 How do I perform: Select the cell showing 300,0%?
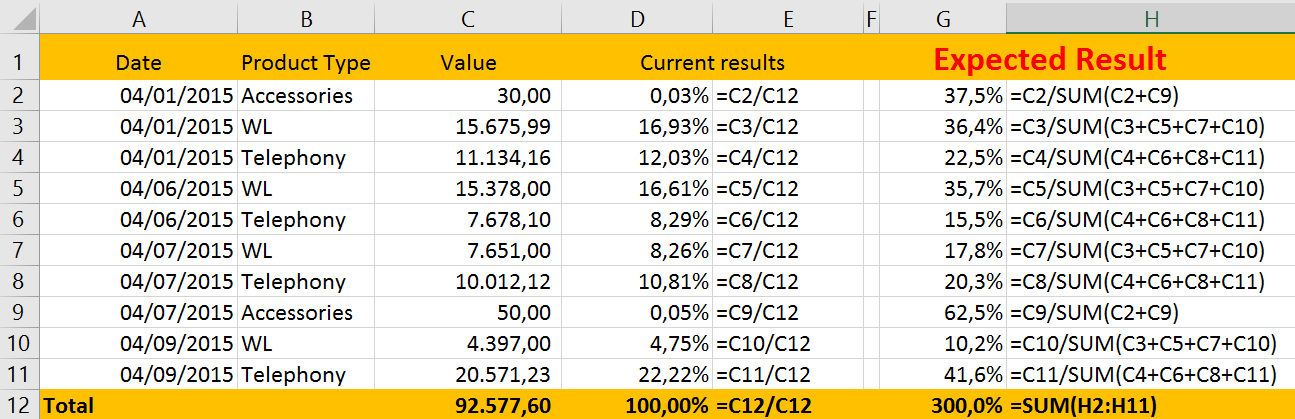[x=942, y=405]
